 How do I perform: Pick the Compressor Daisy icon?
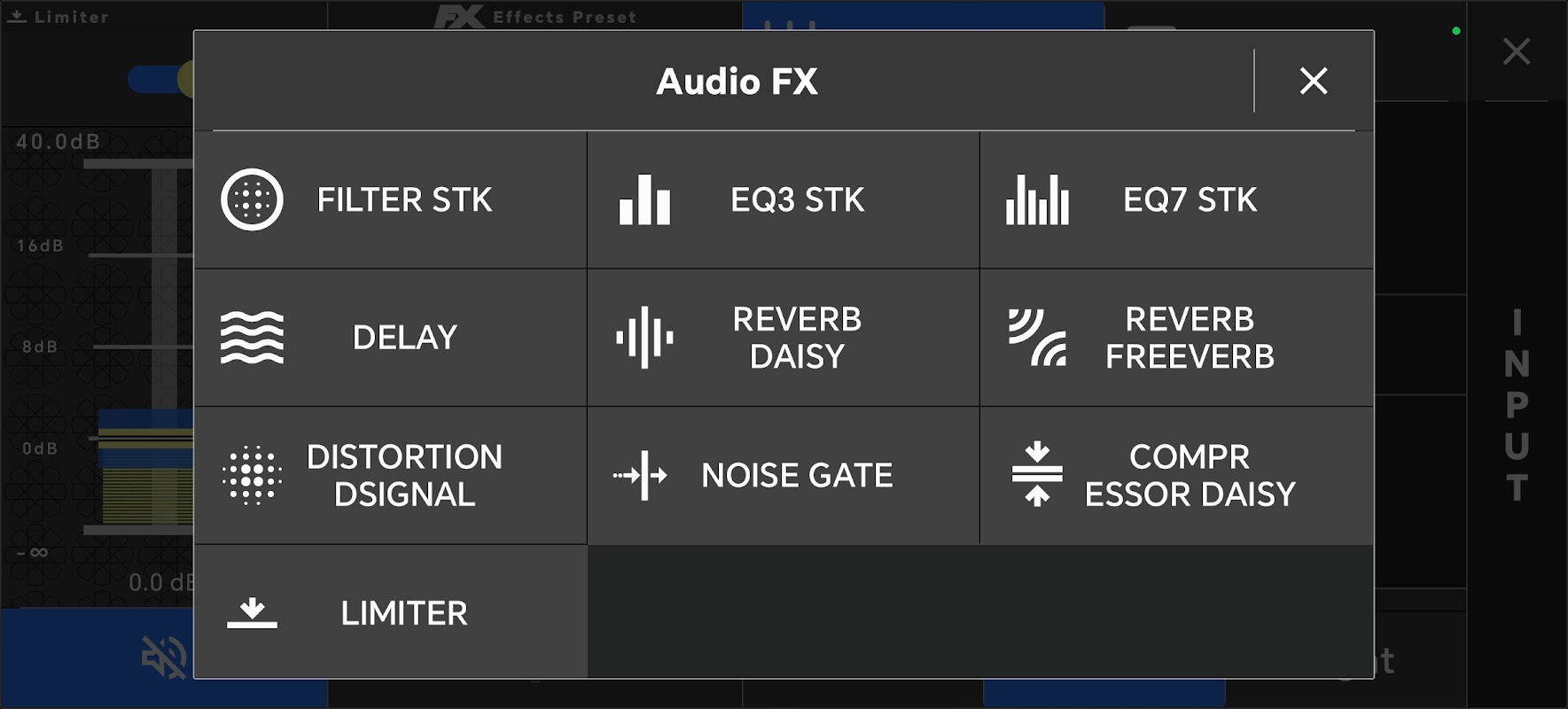point(1037,475)
